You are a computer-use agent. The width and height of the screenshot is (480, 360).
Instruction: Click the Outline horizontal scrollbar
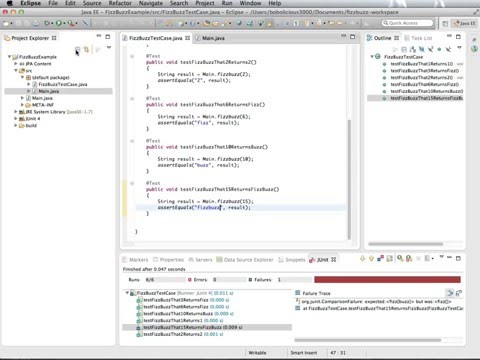click(x=405, y=244)
